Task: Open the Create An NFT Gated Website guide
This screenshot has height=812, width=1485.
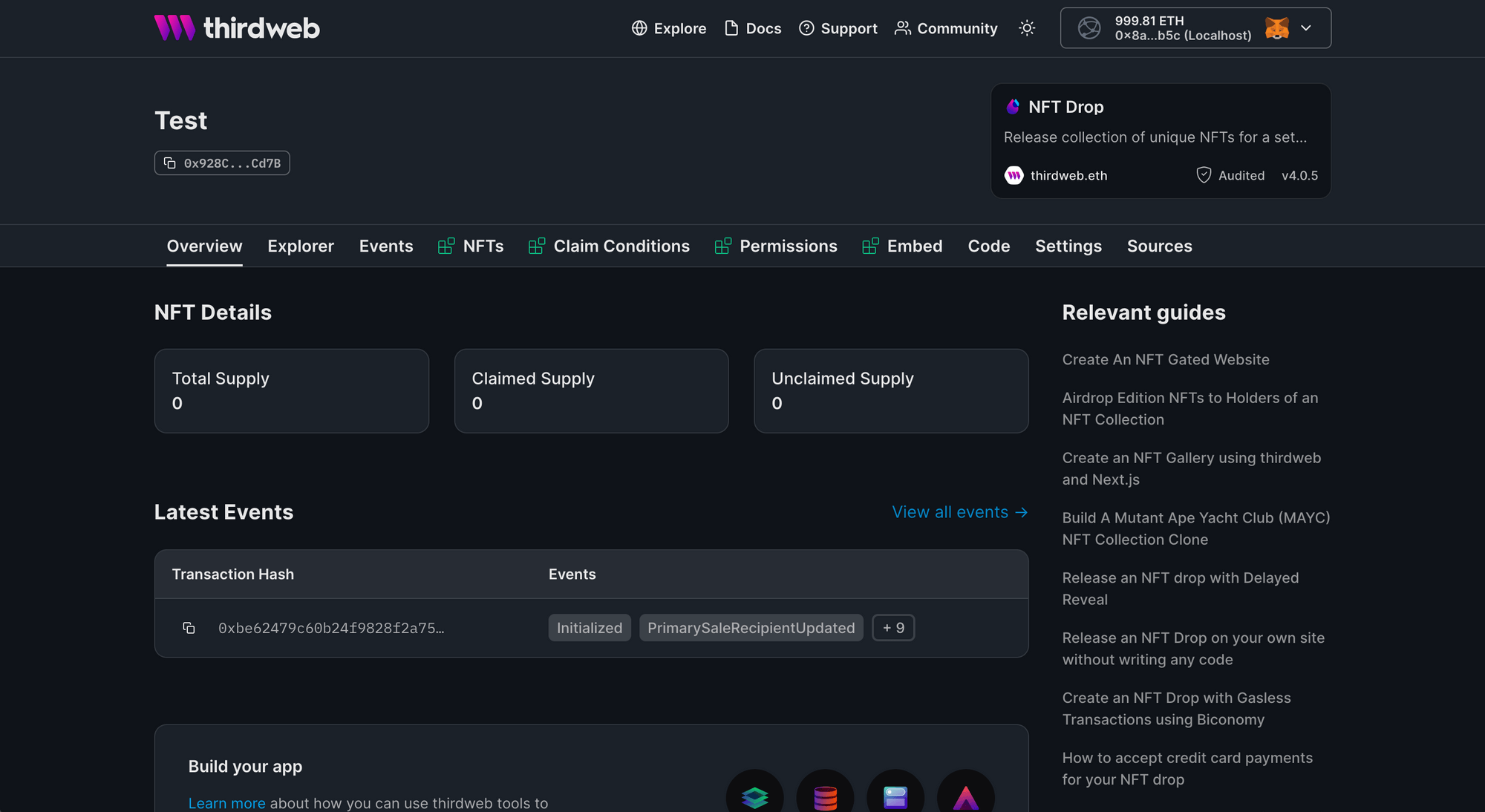Action: pyautogui.click(x=1165, y=358)
